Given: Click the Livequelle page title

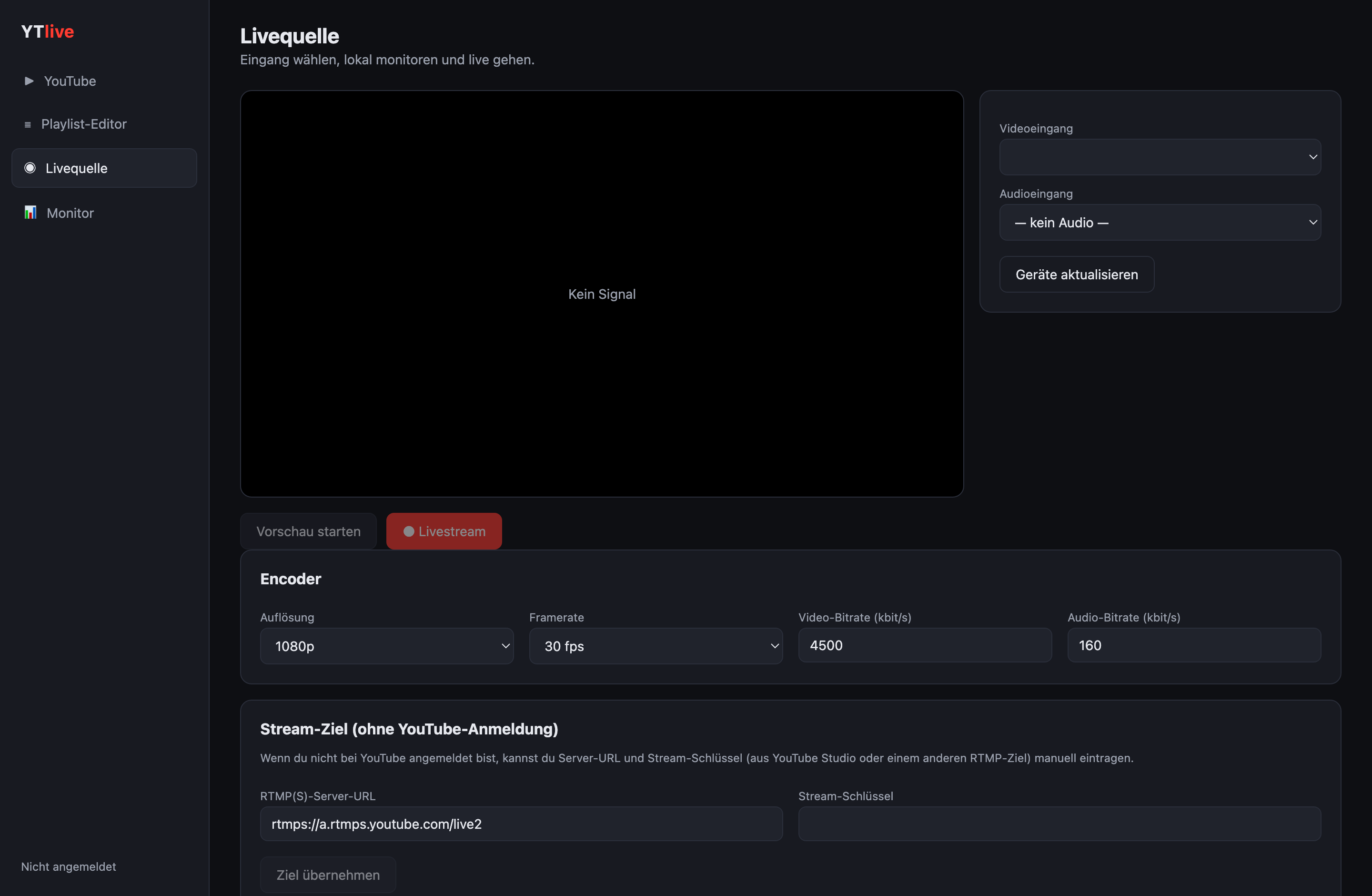Looking at the screenshot, I should point(289,36).
